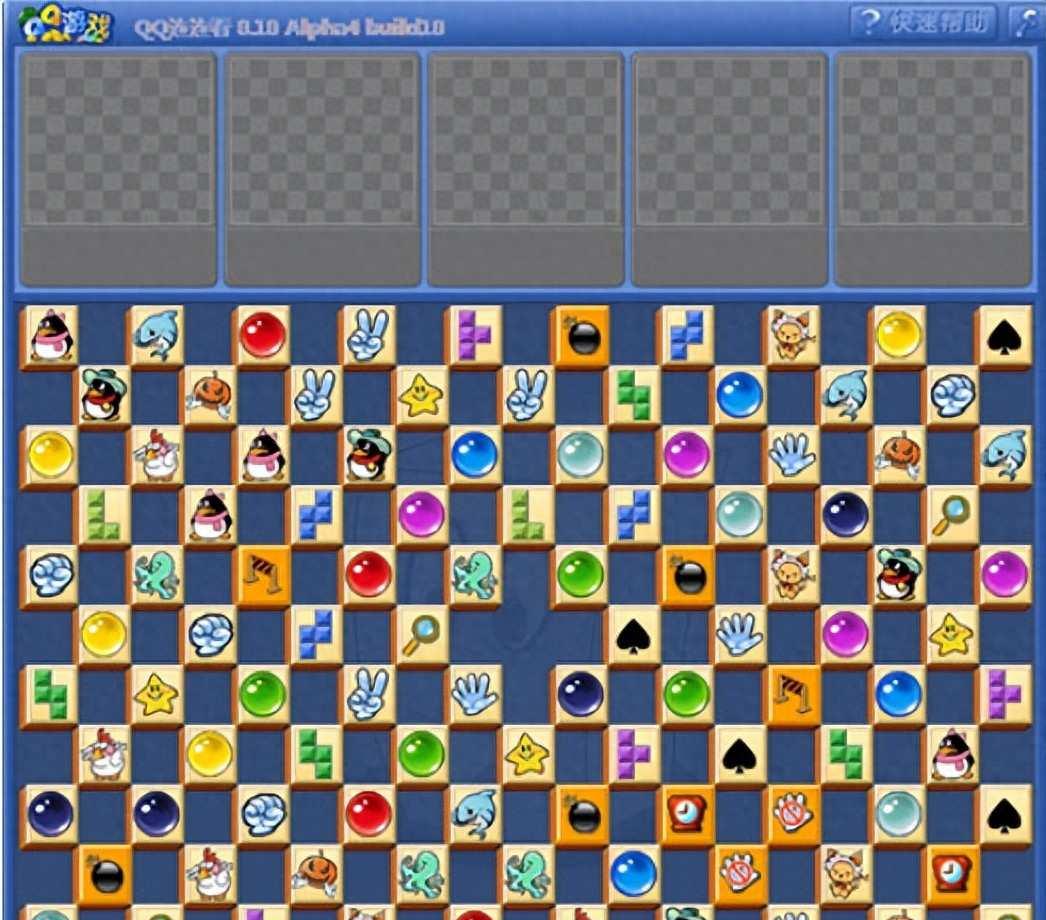Select the bomb tile in the fifth row
The image size is (1046, 920).
(x=687, y=574)
